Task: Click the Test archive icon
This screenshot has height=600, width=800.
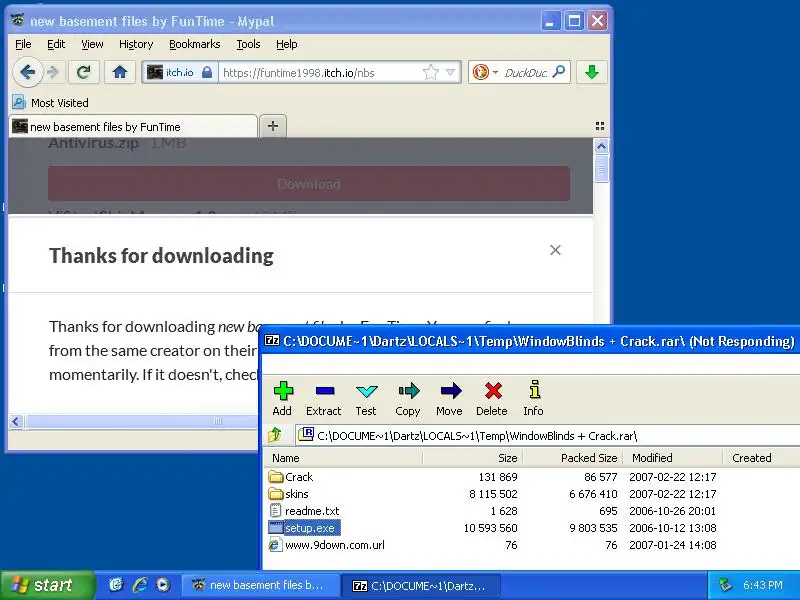Action: [x=366, y=398]
